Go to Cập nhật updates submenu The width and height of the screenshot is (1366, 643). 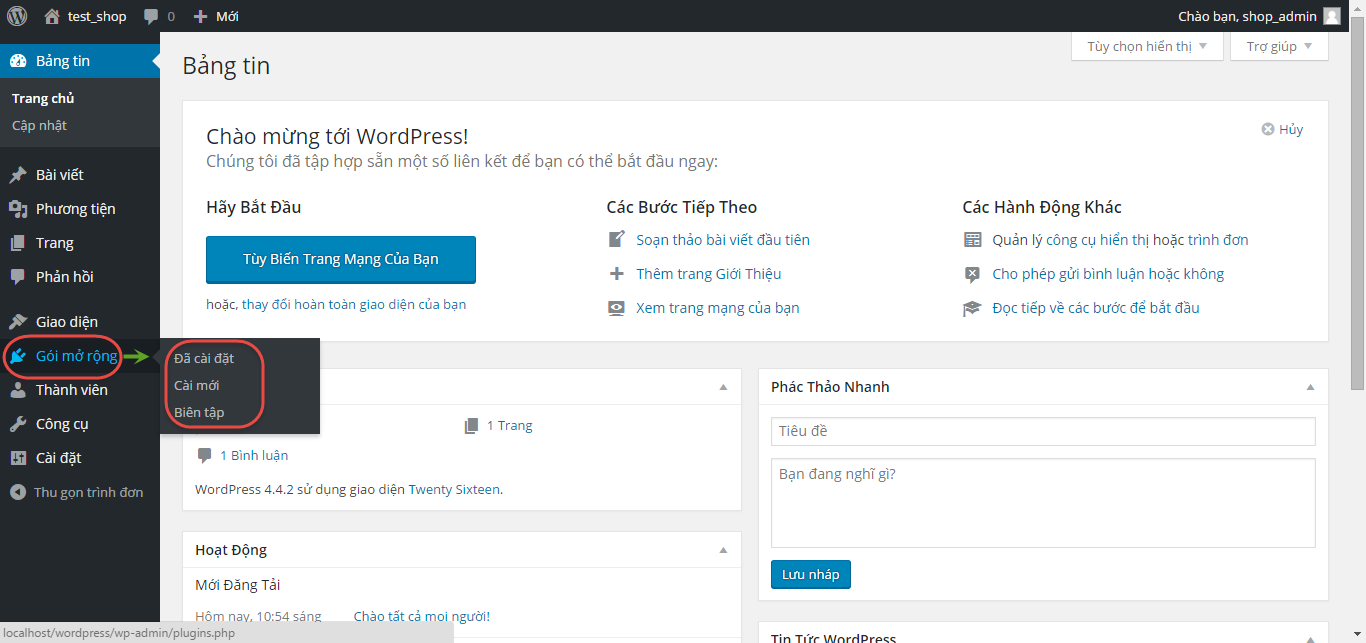click(39, 125)
